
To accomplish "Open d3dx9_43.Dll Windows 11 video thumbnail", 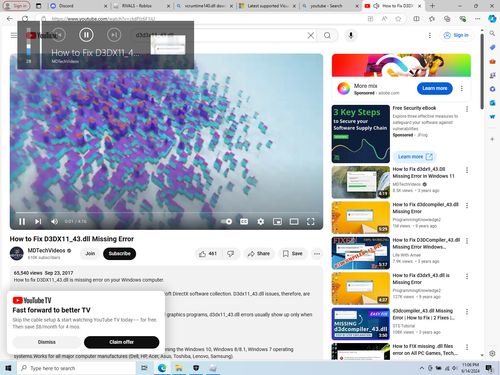I will [x=361, y=182].
